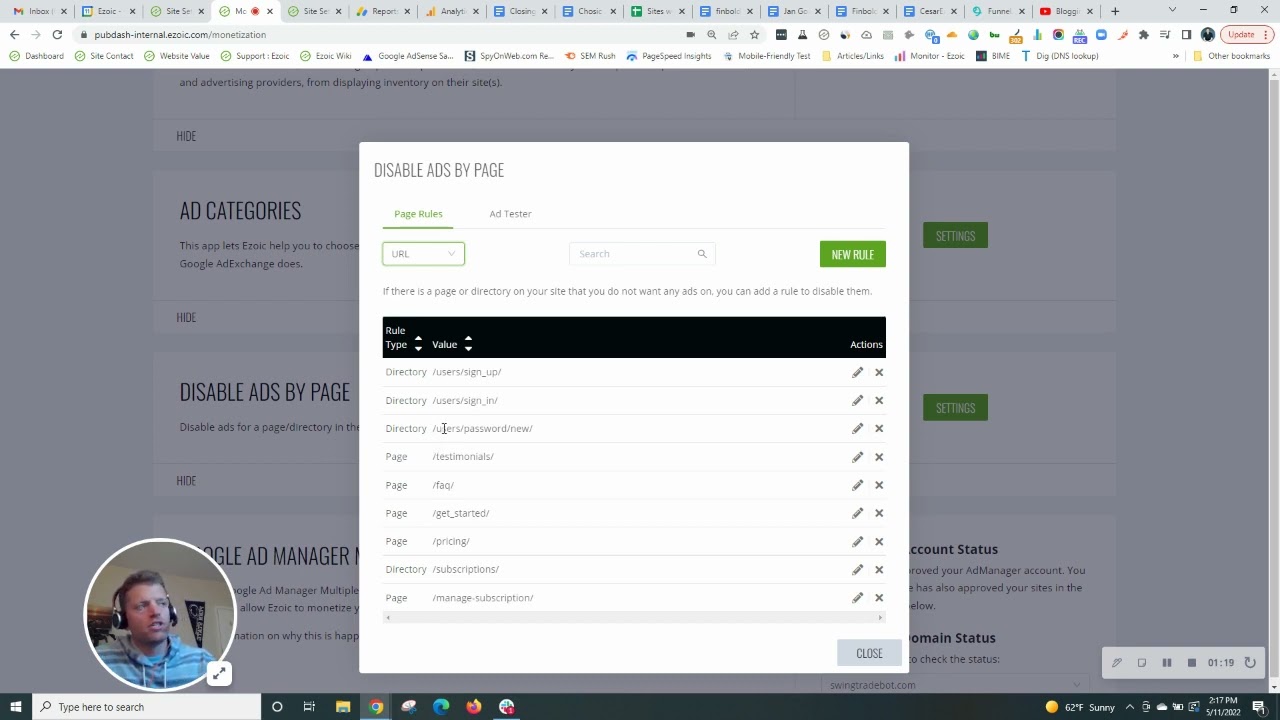Open the Website Value bookmark
1280x720 pixels.
pyautogui.click(x=177, y=56)
